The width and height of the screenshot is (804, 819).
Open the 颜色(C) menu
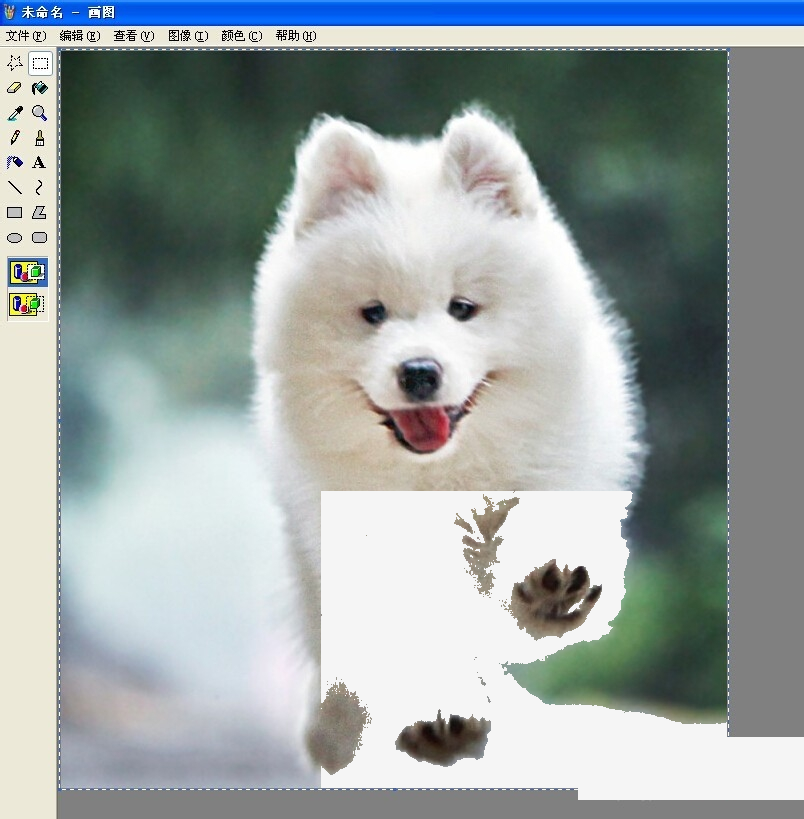pos(241,36)
